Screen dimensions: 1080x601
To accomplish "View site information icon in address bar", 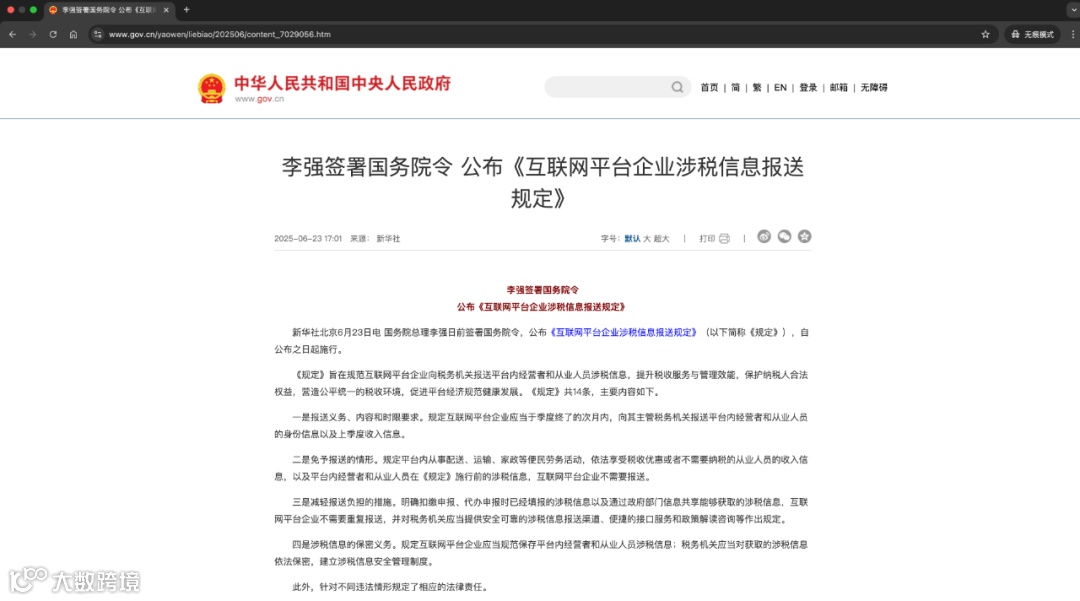I will pos(98,34).
